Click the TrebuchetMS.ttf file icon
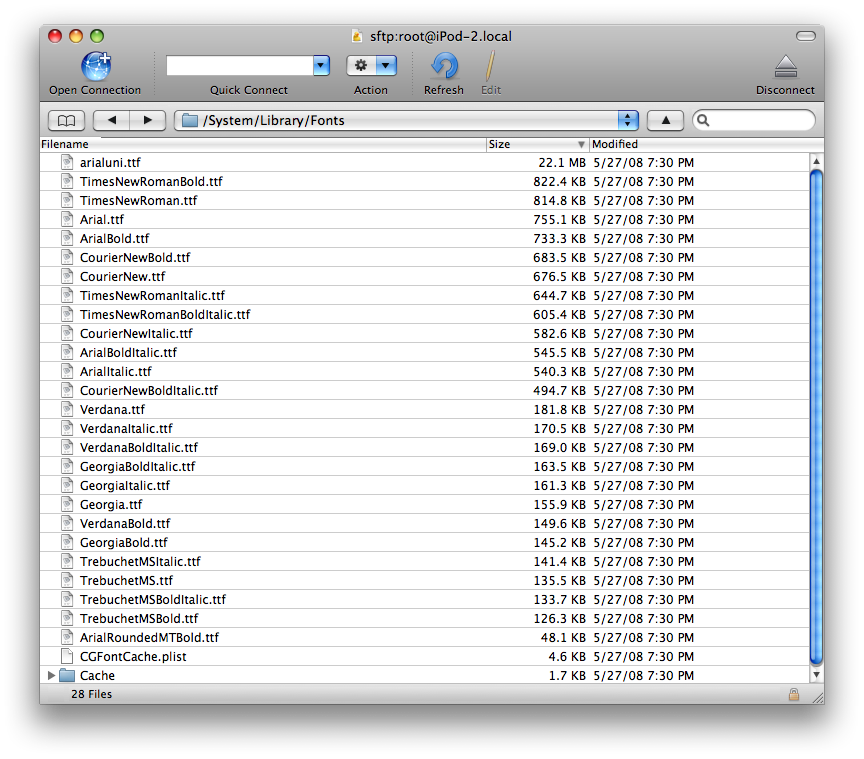 67,581
